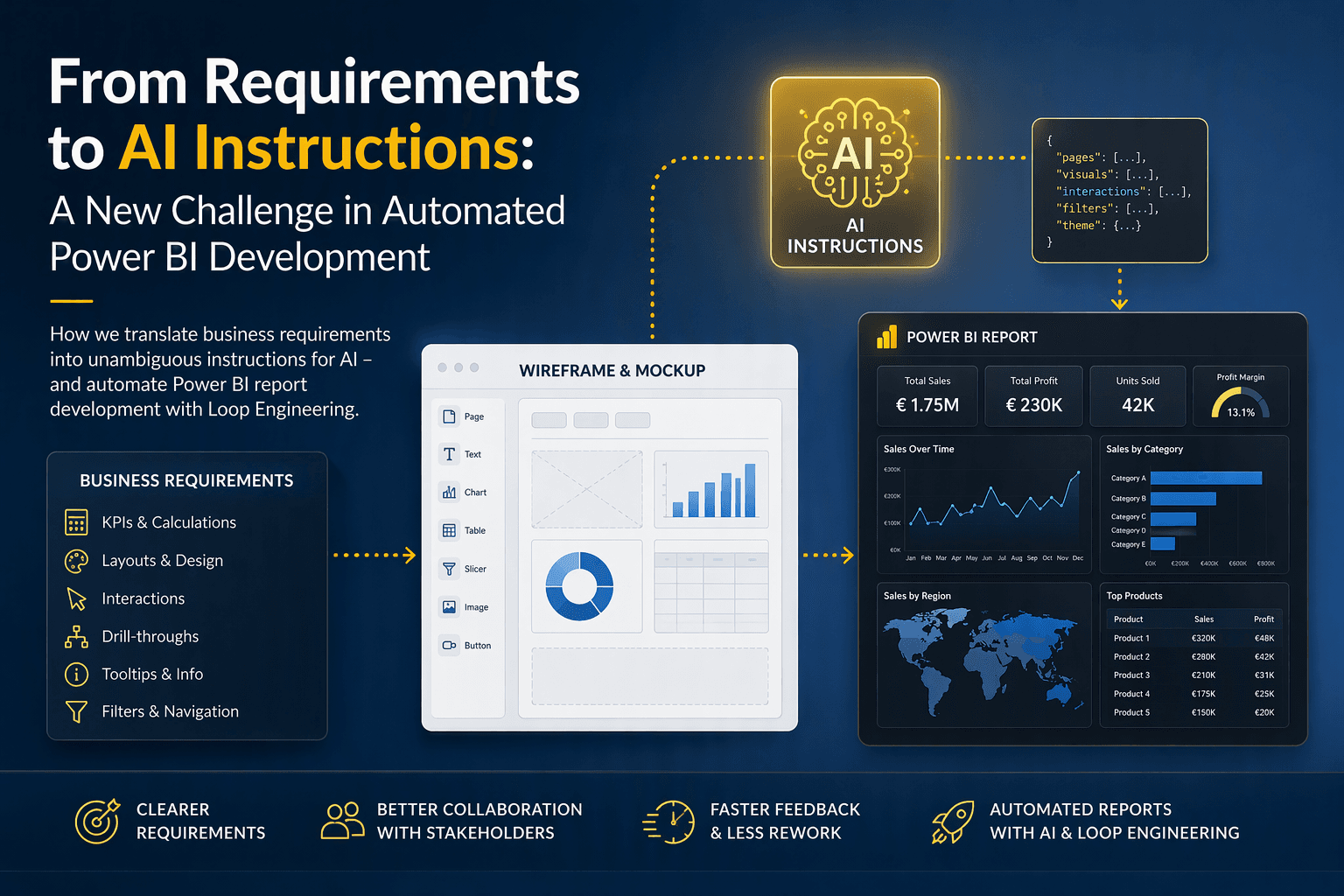The width and height of the screenshot is (1344, 896).
Task: Click the POWER BI REPORT heading
Action: pos(972,338)
